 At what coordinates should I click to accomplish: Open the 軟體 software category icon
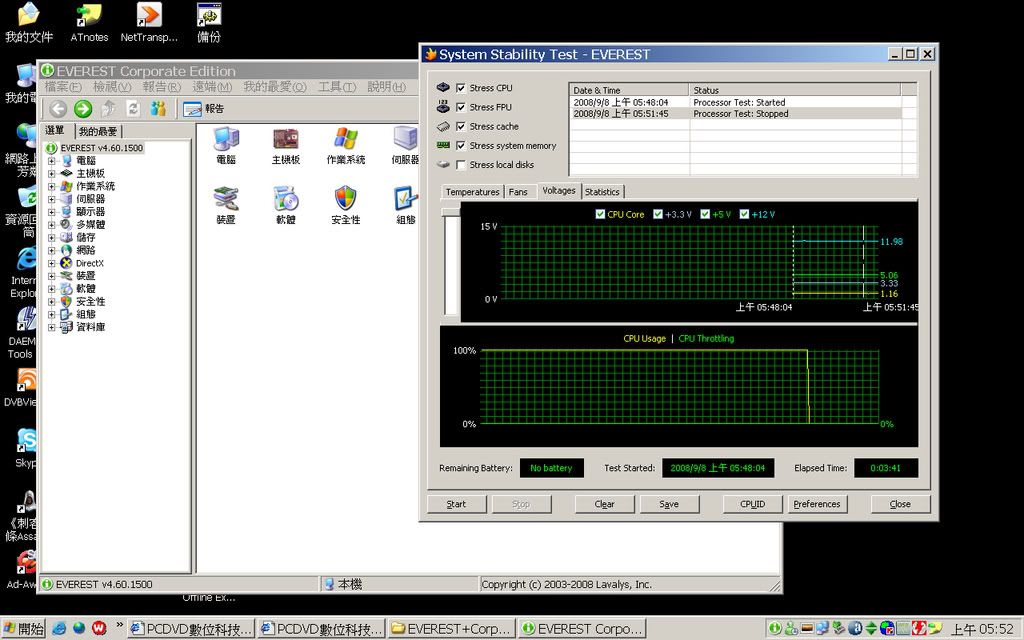[285, 206]
